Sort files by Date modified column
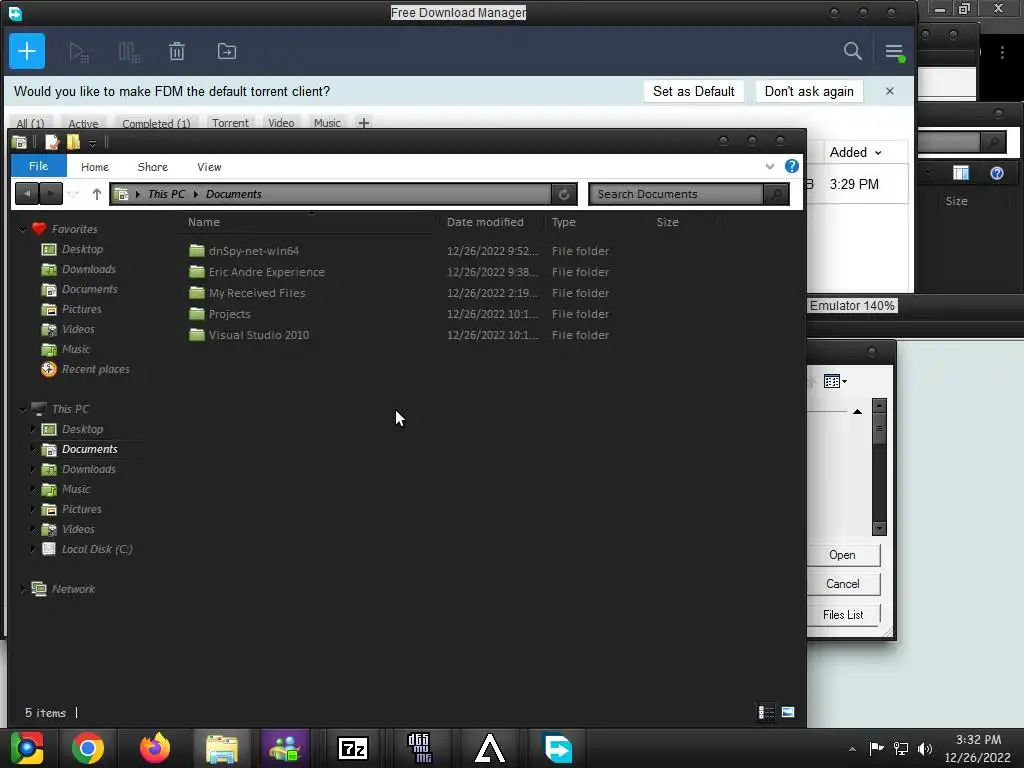Image resolution: width=1024 pixels, height=768 pixels. pos(485,222)
